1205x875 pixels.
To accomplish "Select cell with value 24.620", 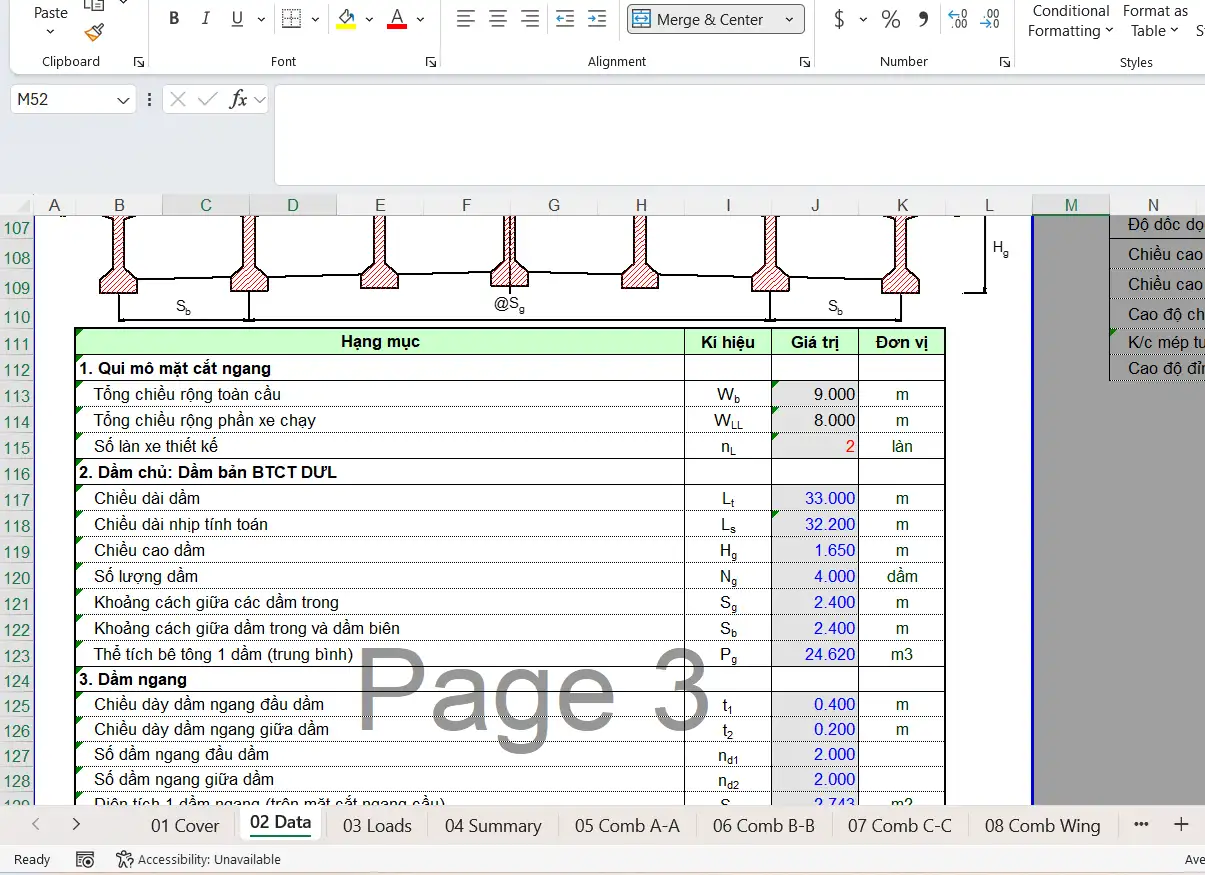I will [815, 655].
